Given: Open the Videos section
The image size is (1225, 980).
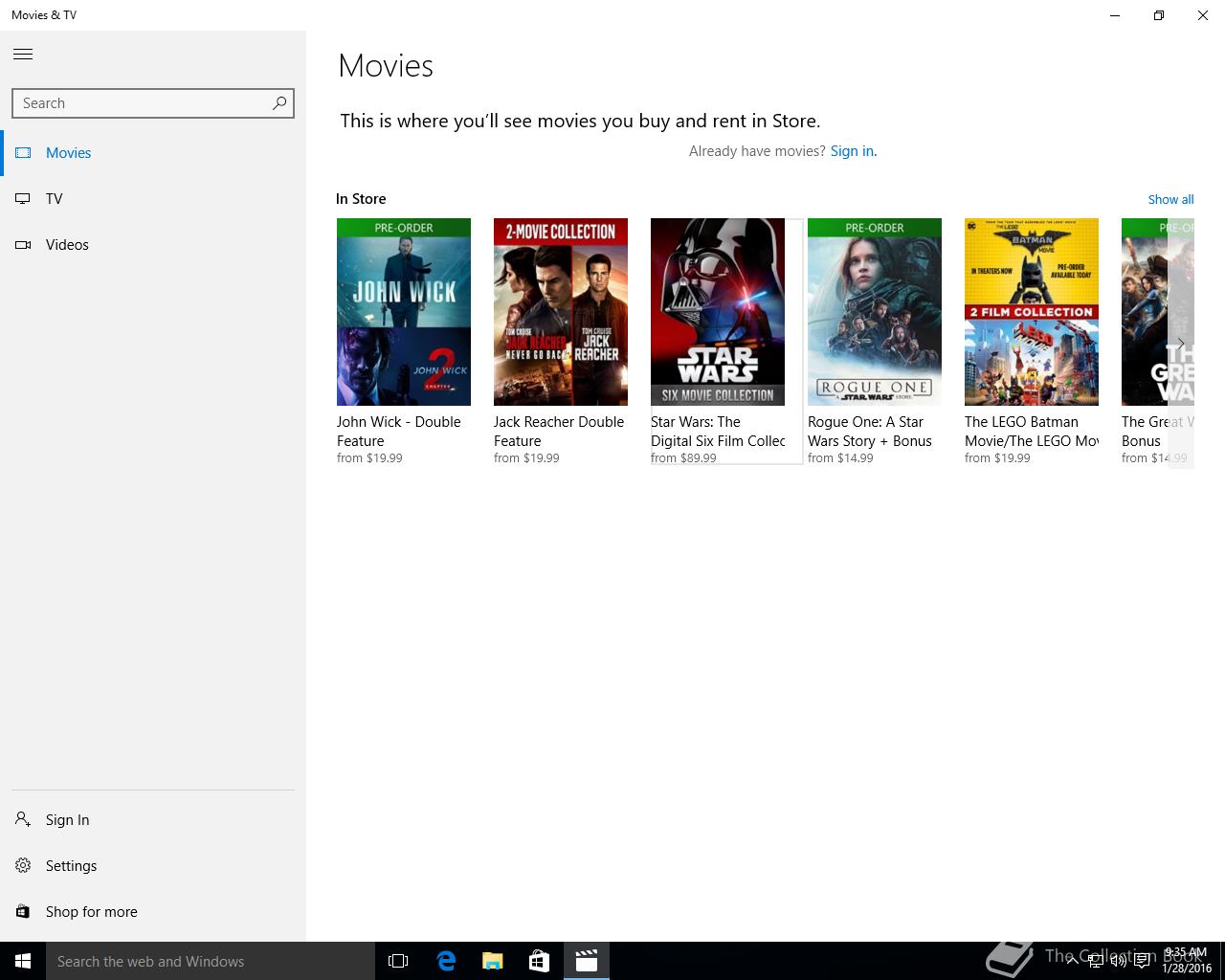Looking at the screenshot, I should [153, 245].
